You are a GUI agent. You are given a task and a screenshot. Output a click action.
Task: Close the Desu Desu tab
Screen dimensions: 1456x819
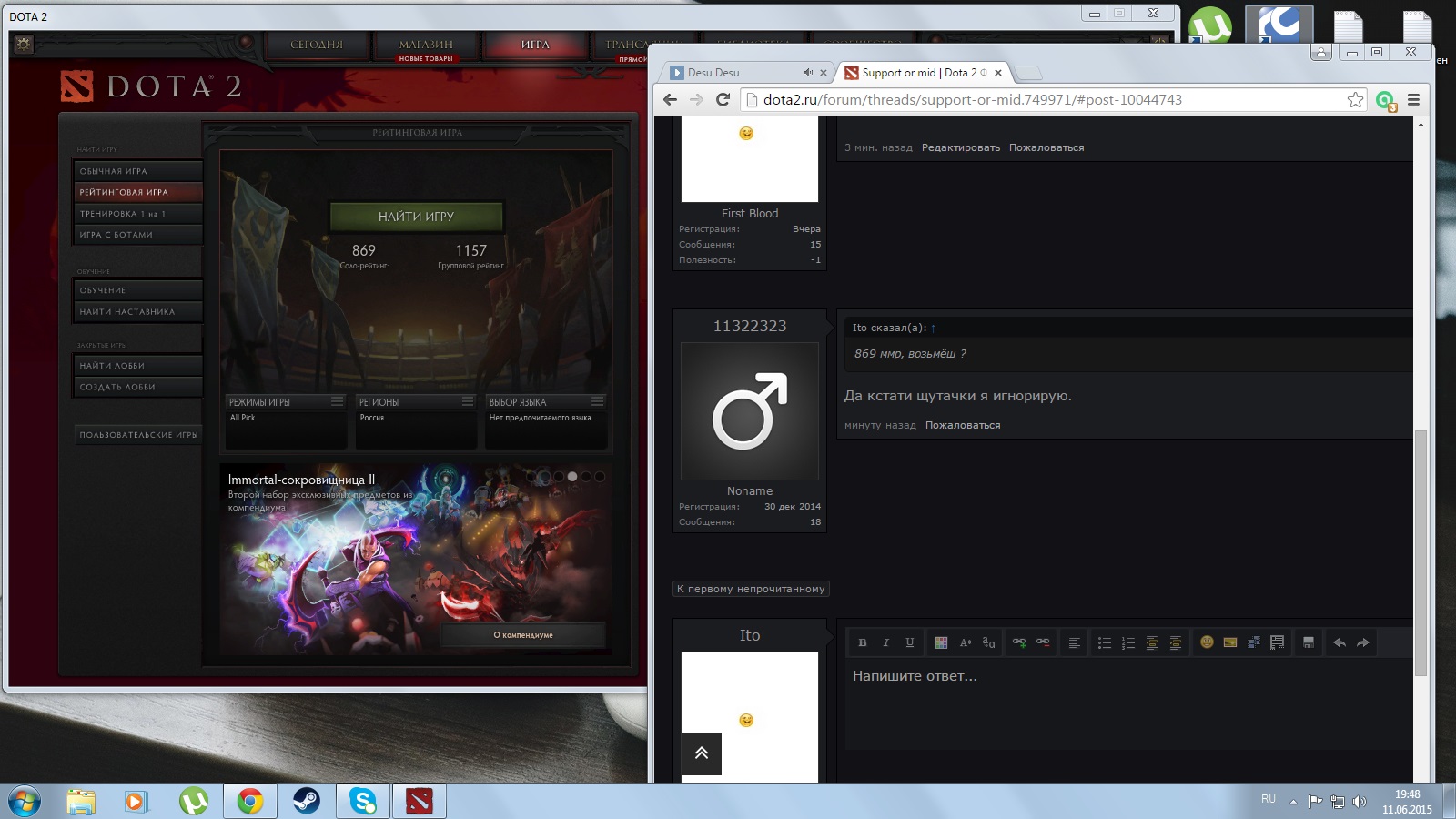[x=824, y=73]
